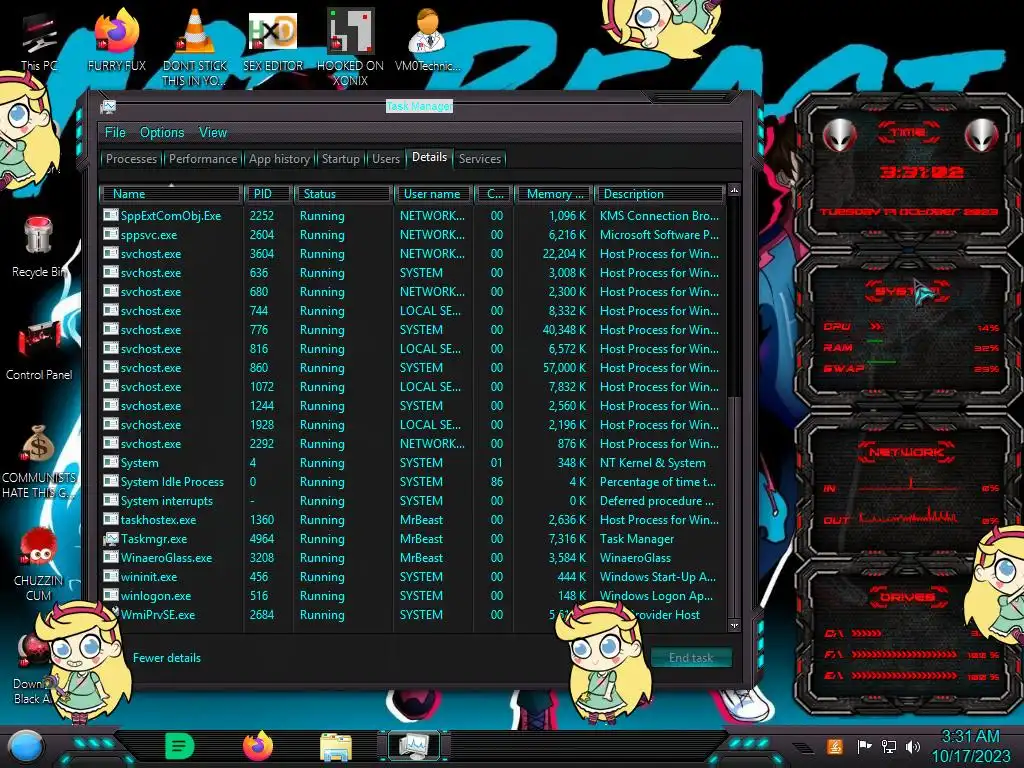Image resolution: width=1024 pixels, height=768 pixels.
Task: Click the Taskmgr.exe process icon
Action: [110, 539]
